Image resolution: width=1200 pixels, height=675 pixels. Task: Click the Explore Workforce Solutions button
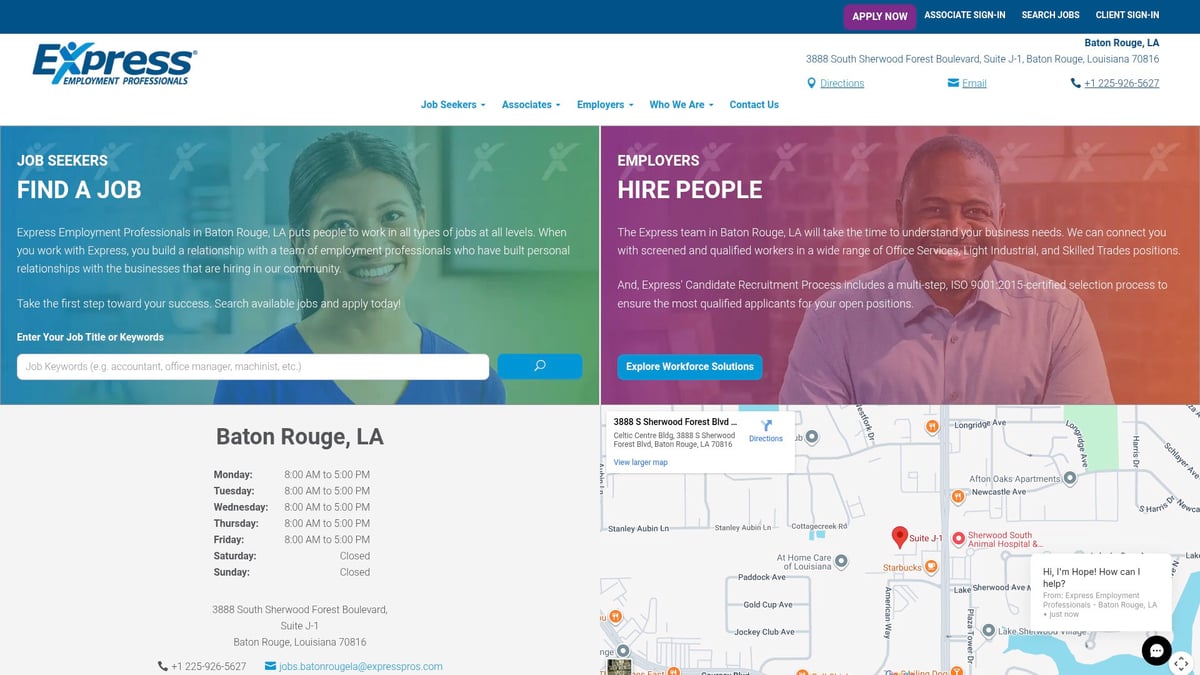pyautogui.click(x=689, y=367)
